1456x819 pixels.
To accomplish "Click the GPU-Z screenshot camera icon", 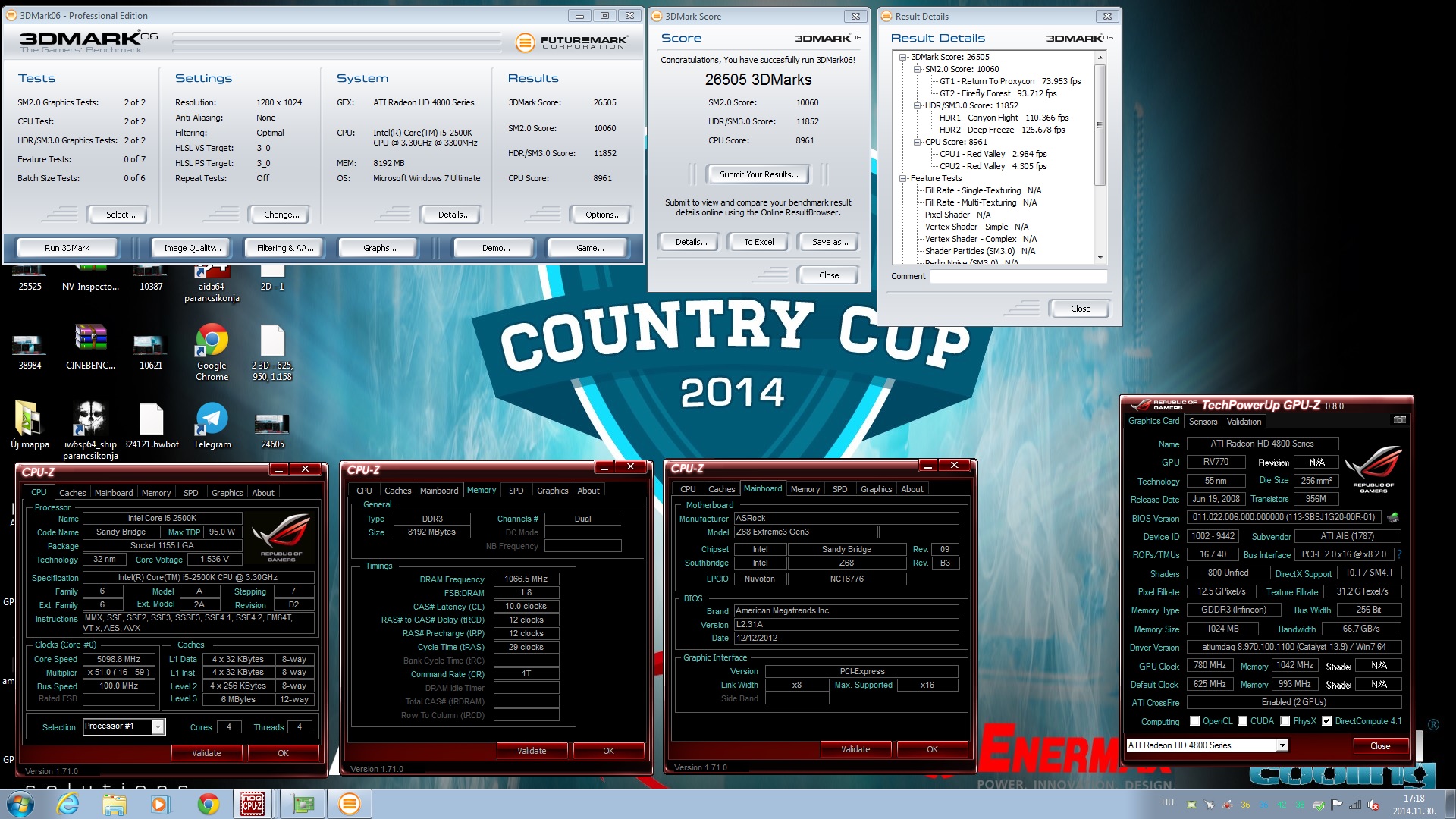I will point(1400,420).
